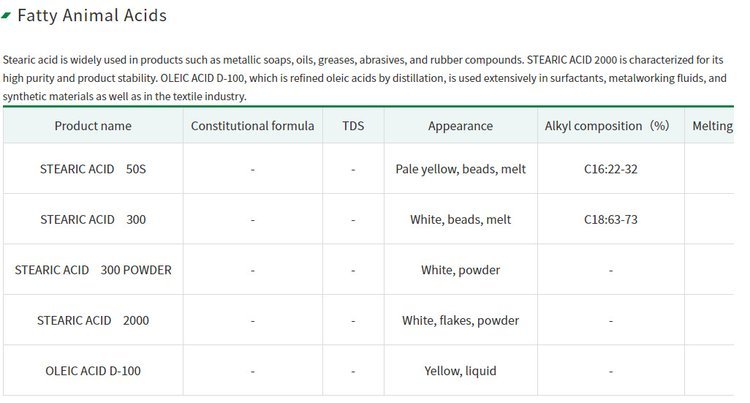Screen dimensions: 750x403
Task: Click the partially visible Melting column header
Action: click(712, 126)
